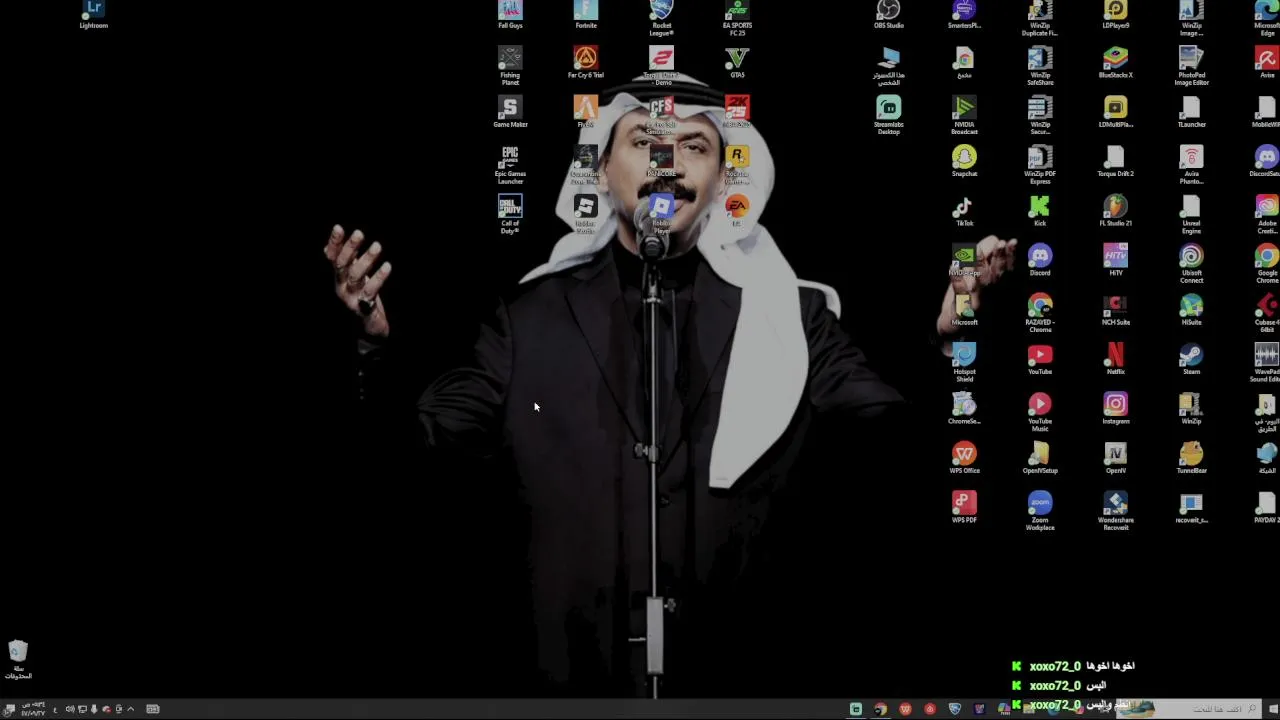Open the Kick desktop shortcut

[x=1040, y=211]
